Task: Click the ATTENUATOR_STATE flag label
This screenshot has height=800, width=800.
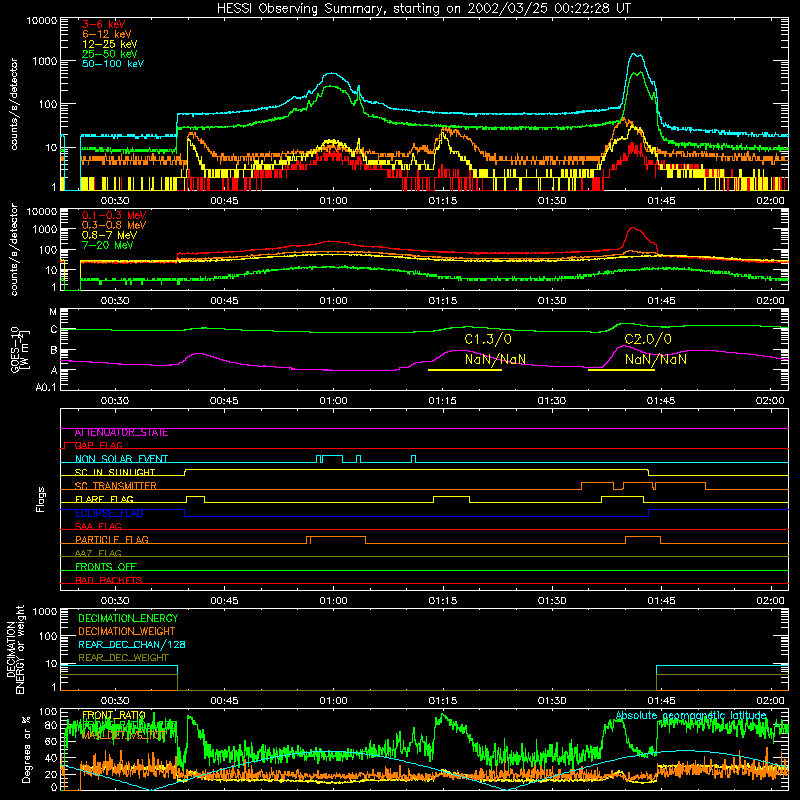Action: (x=121, y=433)
